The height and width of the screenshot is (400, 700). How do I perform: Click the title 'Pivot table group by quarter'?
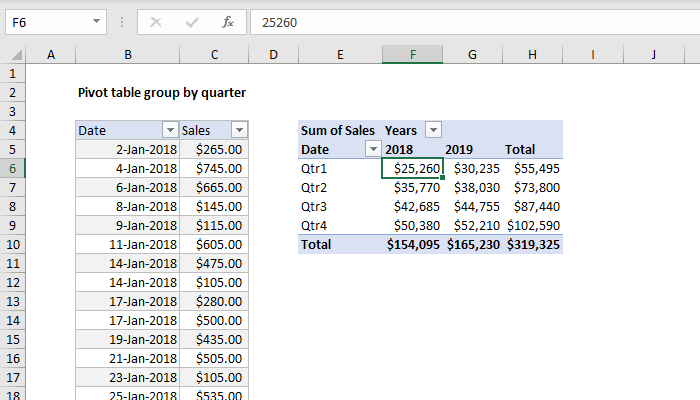click(162, 92)
